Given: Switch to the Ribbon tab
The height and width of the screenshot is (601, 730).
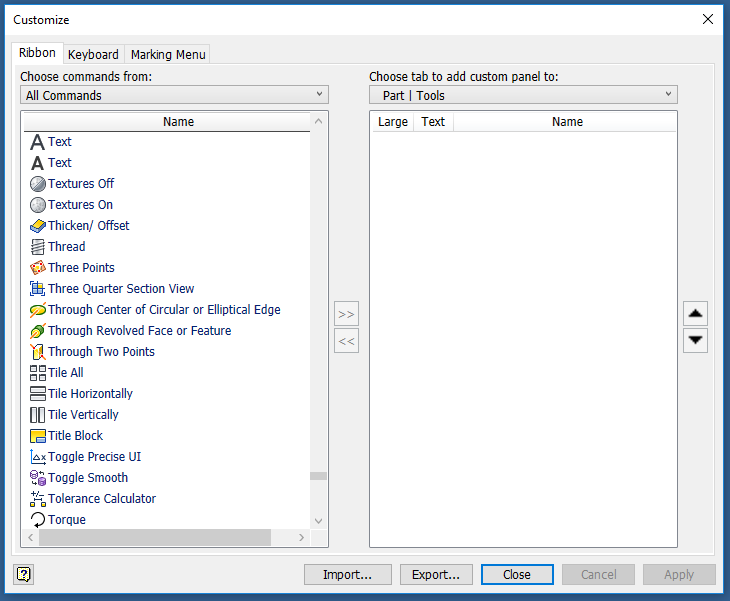Looking at the screenshot, I should pyautogui.click(x=37, y=53).
